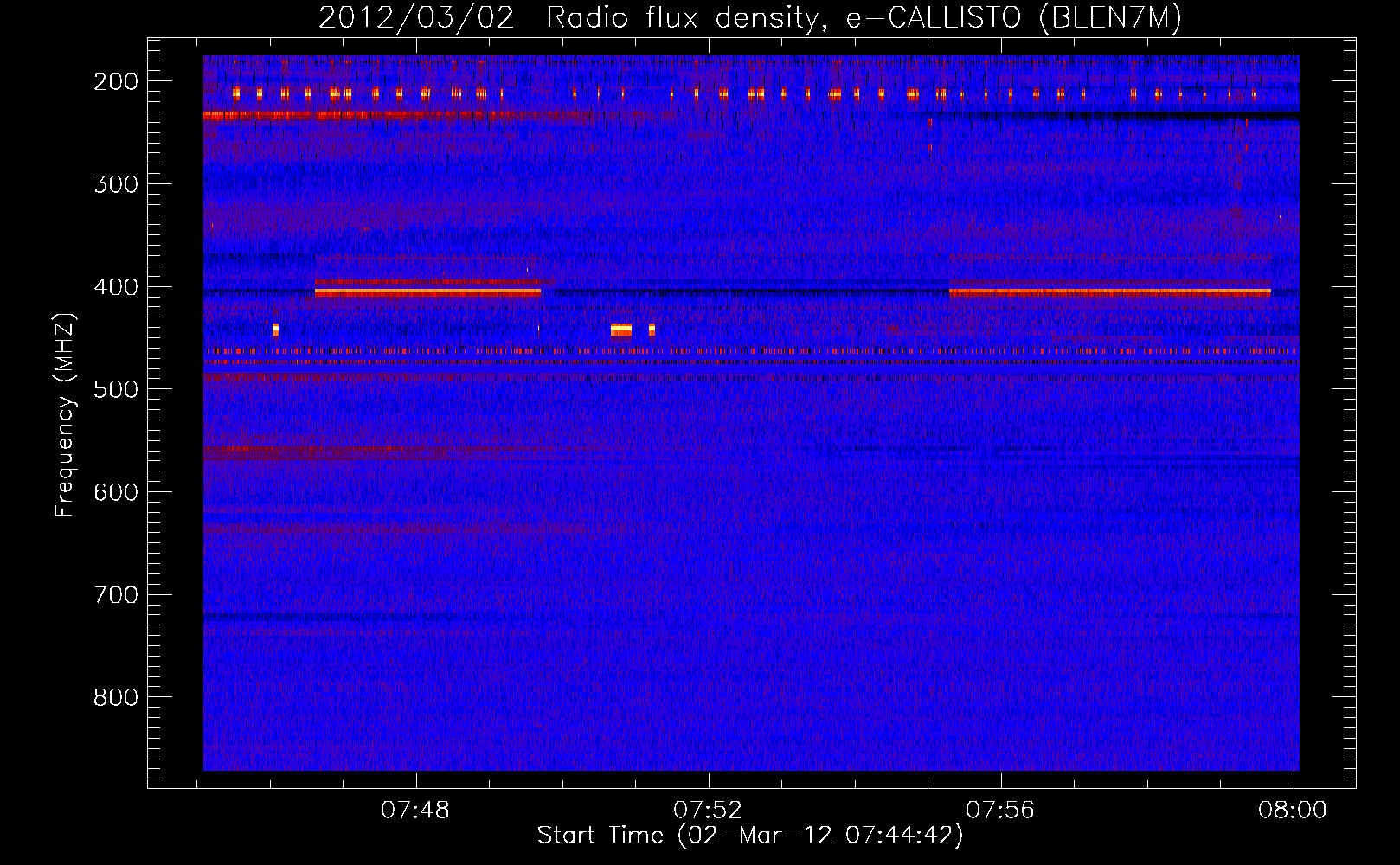Click the "Start Time (02-Mar-12 07:44:42)" axis label
The width and height of the screenshot is (1400, 865).
(750, 836)
